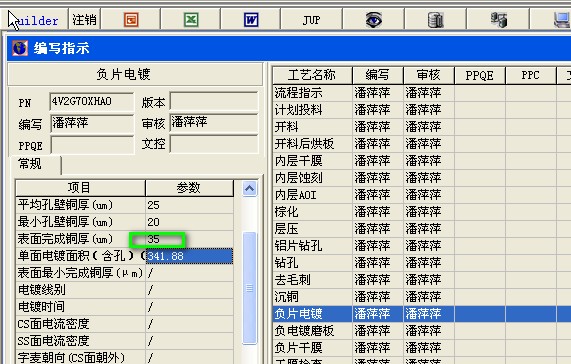Select the 铝片钻孔 process row
The image size is (571, 364).
pos(422,246)
